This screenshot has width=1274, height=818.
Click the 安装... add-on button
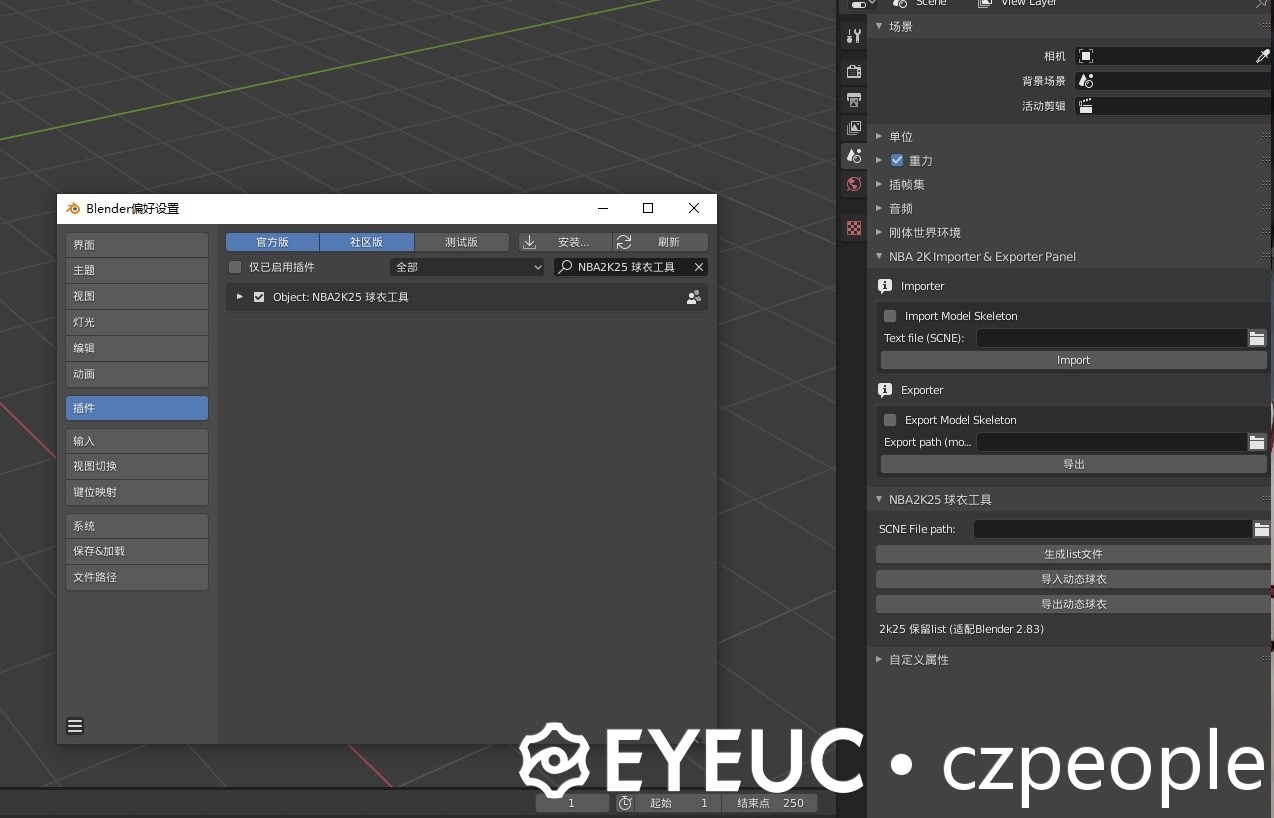click(565, 242)
